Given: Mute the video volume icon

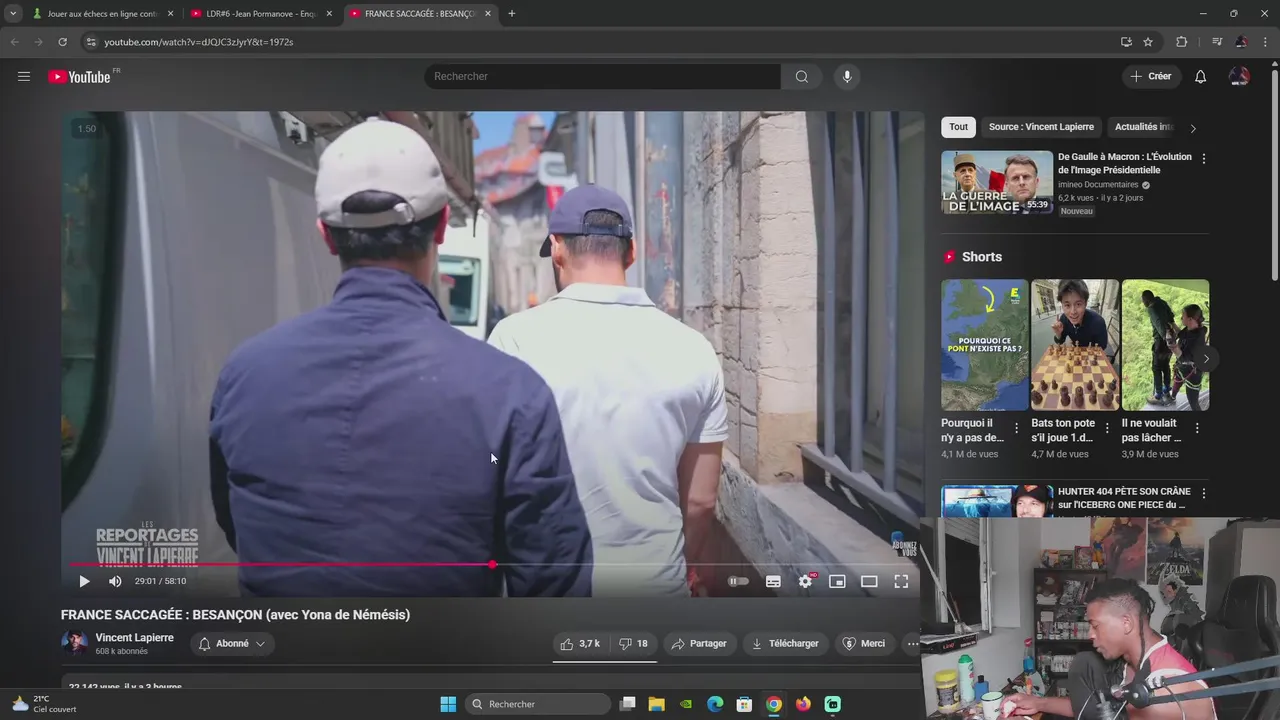Looking at the screenshot, I should click(115, 581).
